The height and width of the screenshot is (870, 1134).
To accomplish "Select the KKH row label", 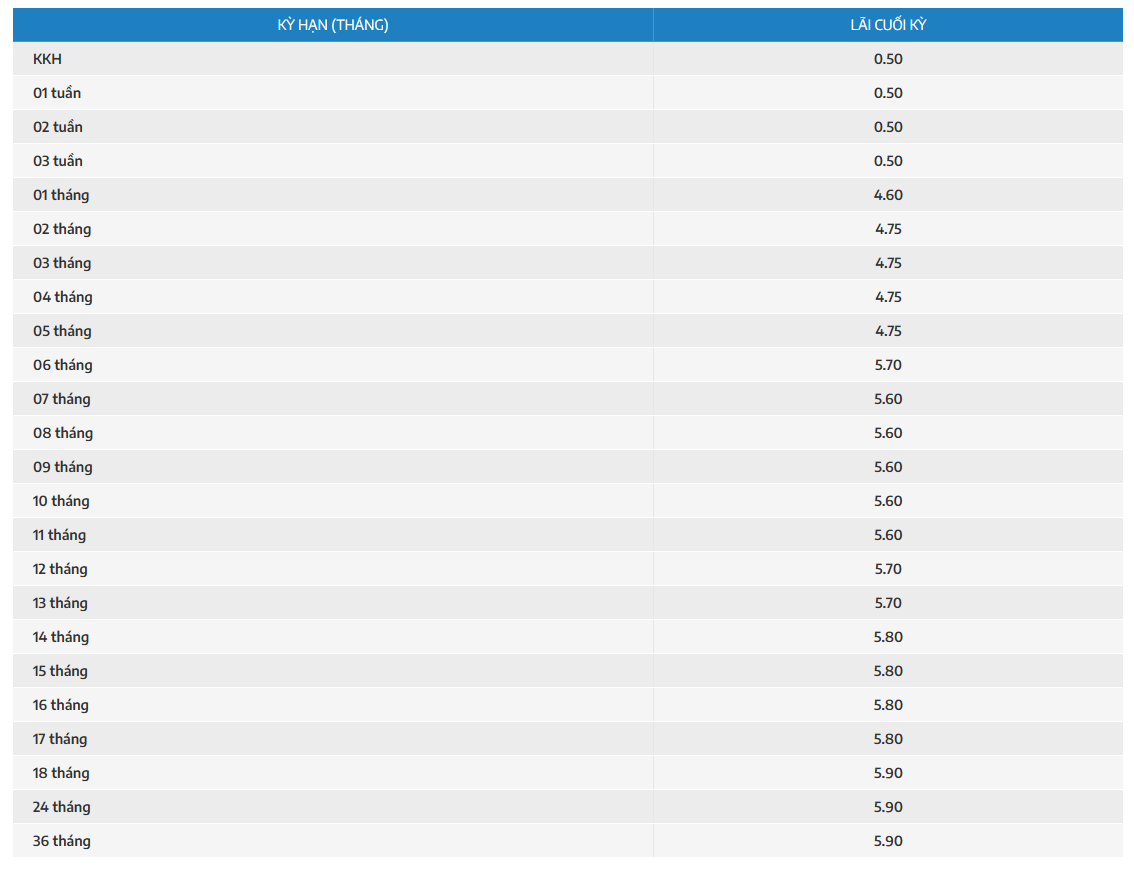I will pos(47,59).
